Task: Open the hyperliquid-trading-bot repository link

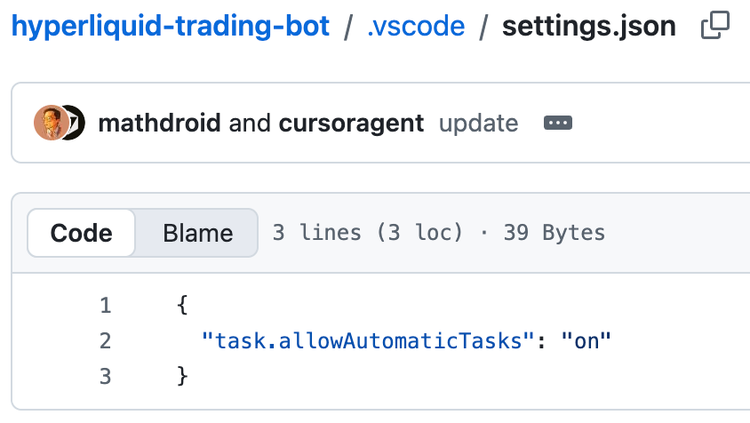Action: click(x=170, y=26)
